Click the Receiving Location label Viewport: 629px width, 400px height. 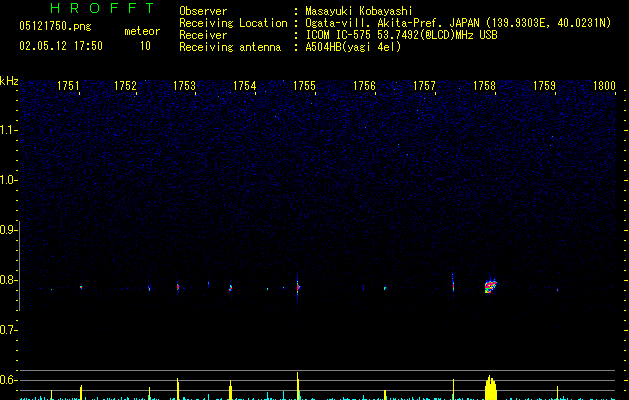(233, 23)
